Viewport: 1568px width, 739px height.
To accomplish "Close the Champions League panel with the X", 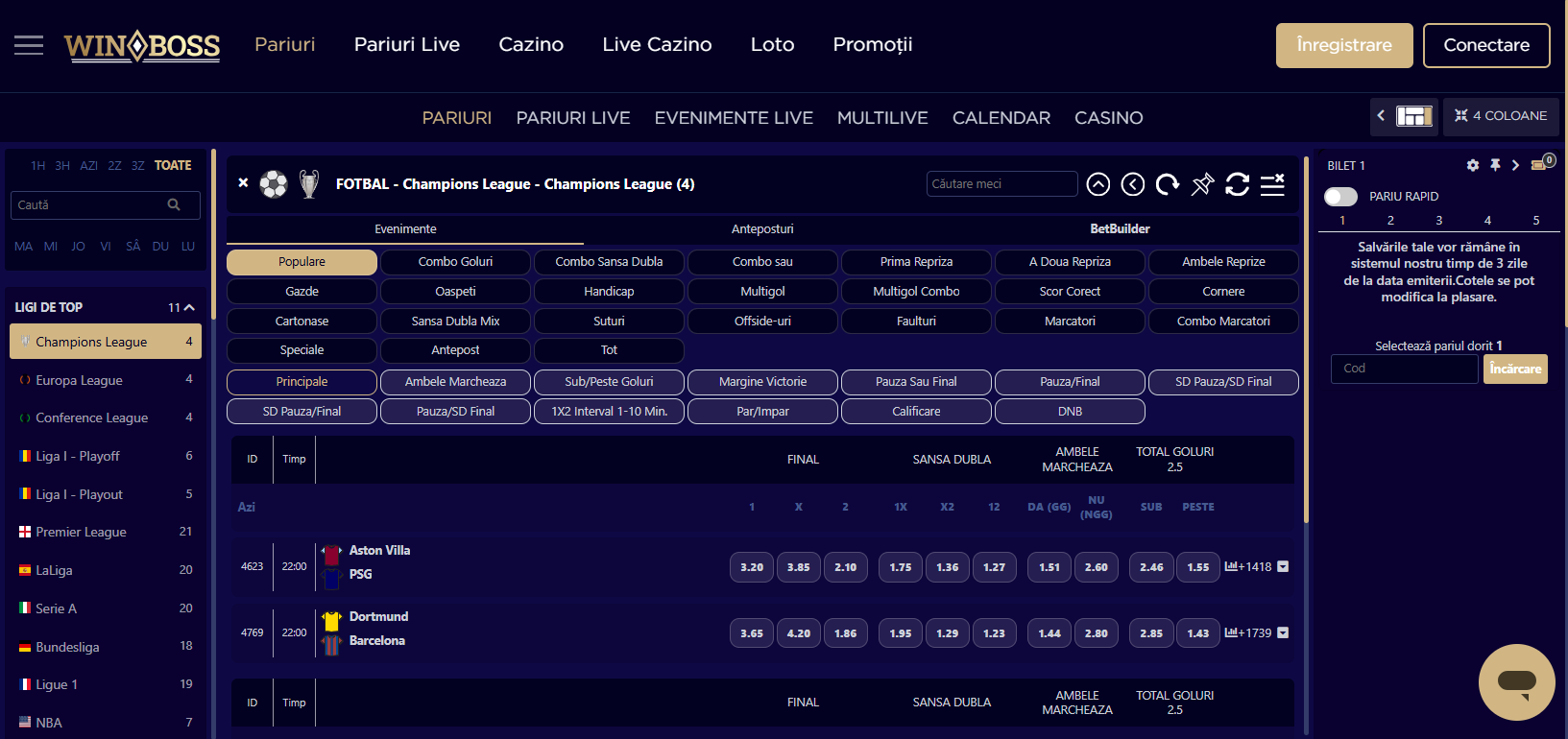I will 243,183.
